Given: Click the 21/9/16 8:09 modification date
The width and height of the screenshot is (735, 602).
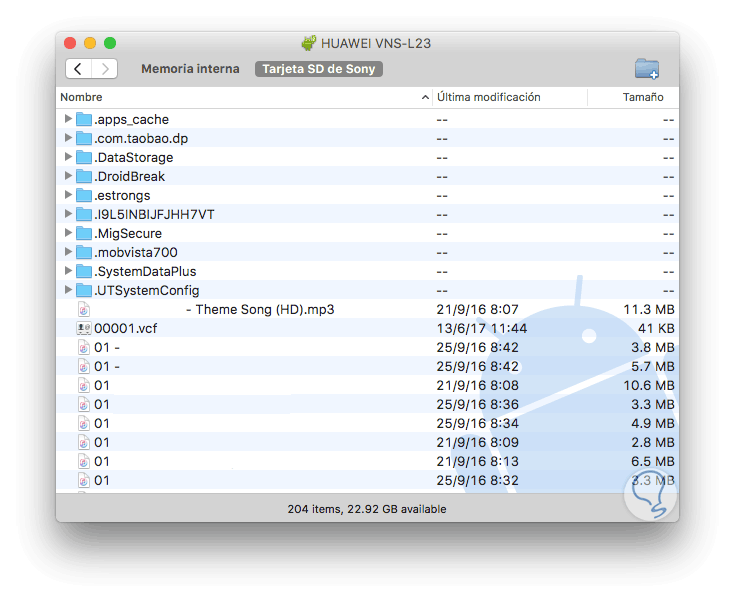Looking at the screenshot, I should click(478, 442).
